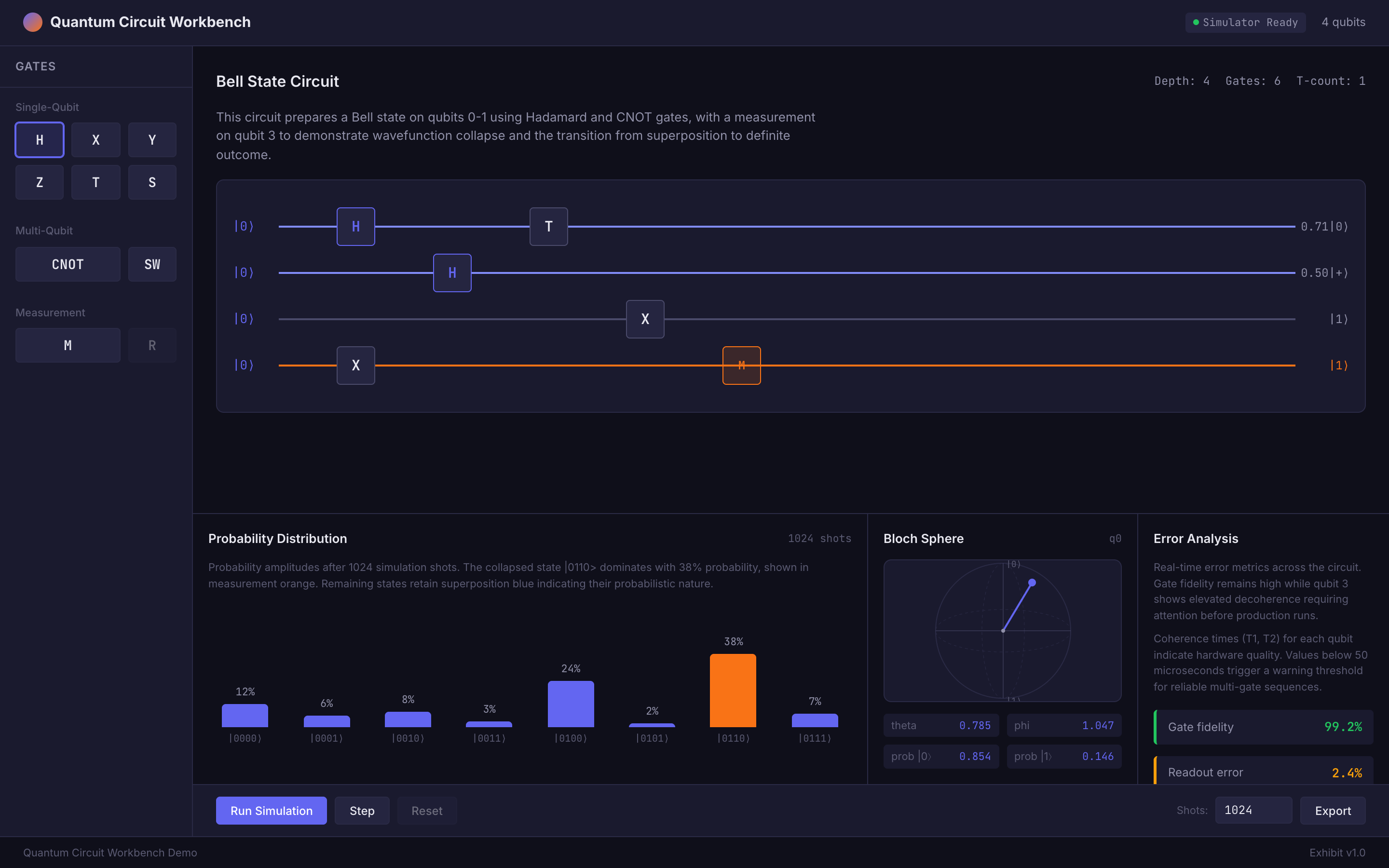Reset the circuit state
The image size is (1389, 868).
[426, 810]
